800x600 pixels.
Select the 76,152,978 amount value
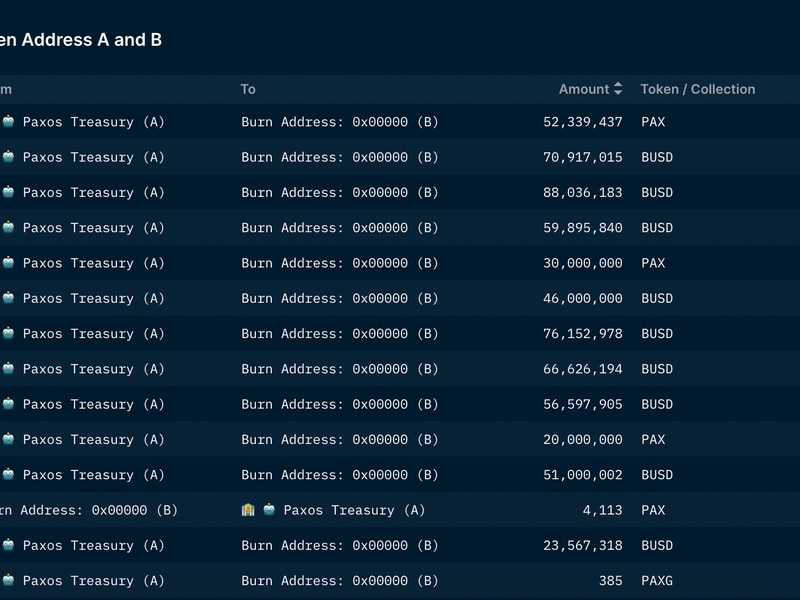tap(582, 334)
